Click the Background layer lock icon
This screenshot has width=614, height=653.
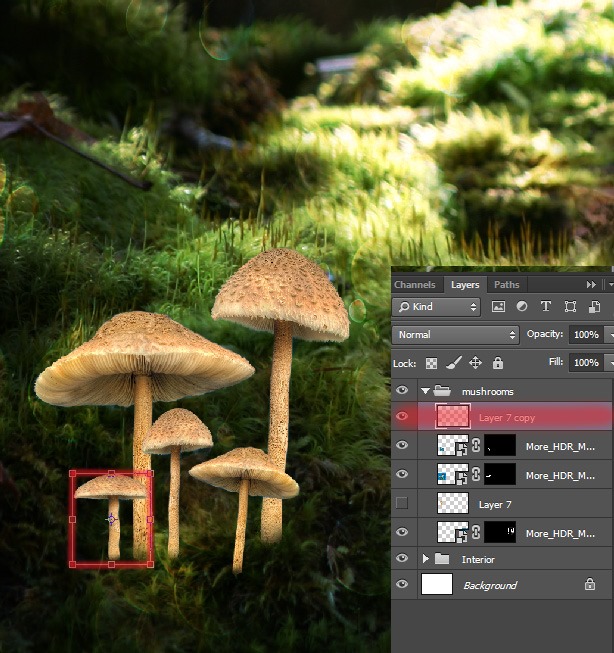[x=589, y=584]
